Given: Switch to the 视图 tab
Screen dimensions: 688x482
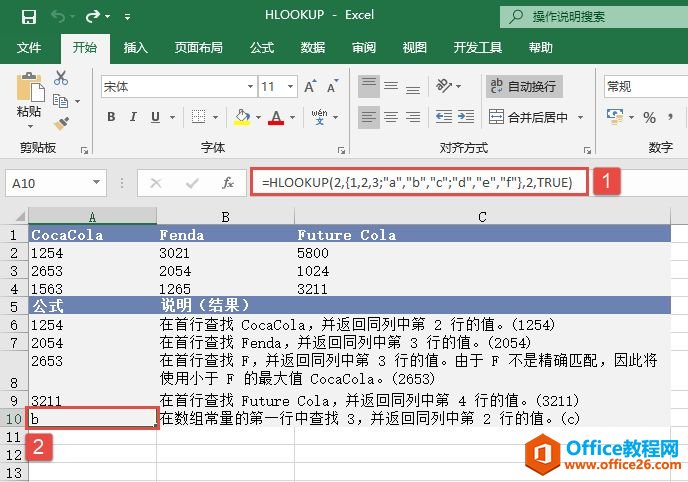Looking at the screenshot, I should 415,47.
